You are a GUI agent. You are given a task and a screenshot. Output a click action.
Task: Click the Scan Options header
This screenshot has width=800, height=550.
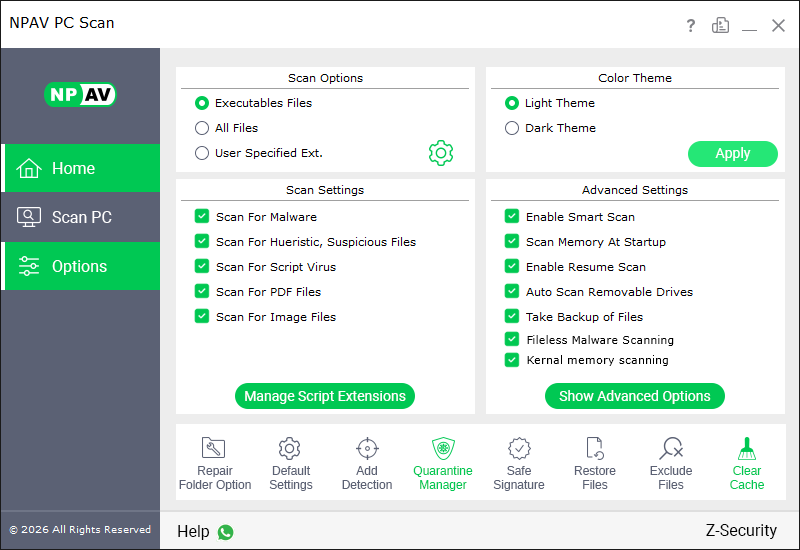click(x=326, y=78)
